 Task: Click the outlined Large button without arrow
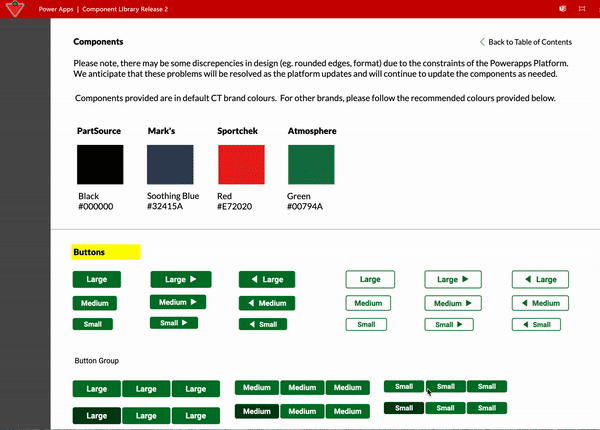click(x=370, y=279)
